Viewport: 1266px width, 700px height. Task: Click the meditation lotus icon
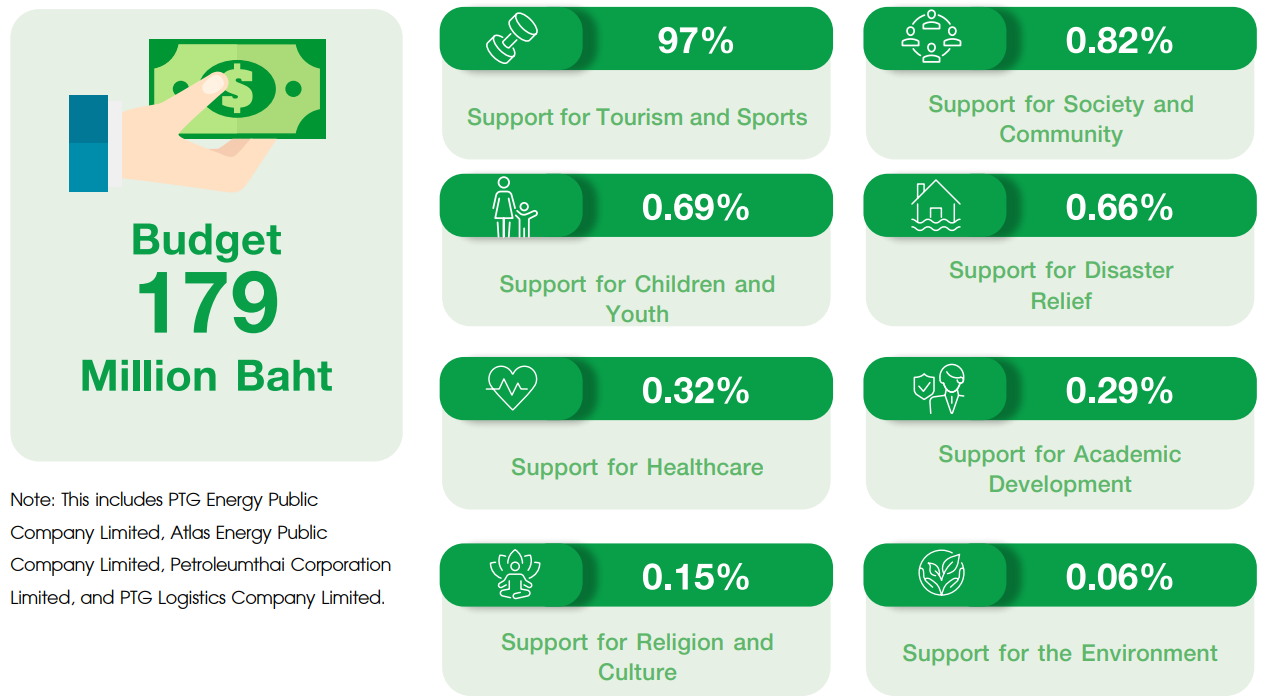[x=513, y=576]
